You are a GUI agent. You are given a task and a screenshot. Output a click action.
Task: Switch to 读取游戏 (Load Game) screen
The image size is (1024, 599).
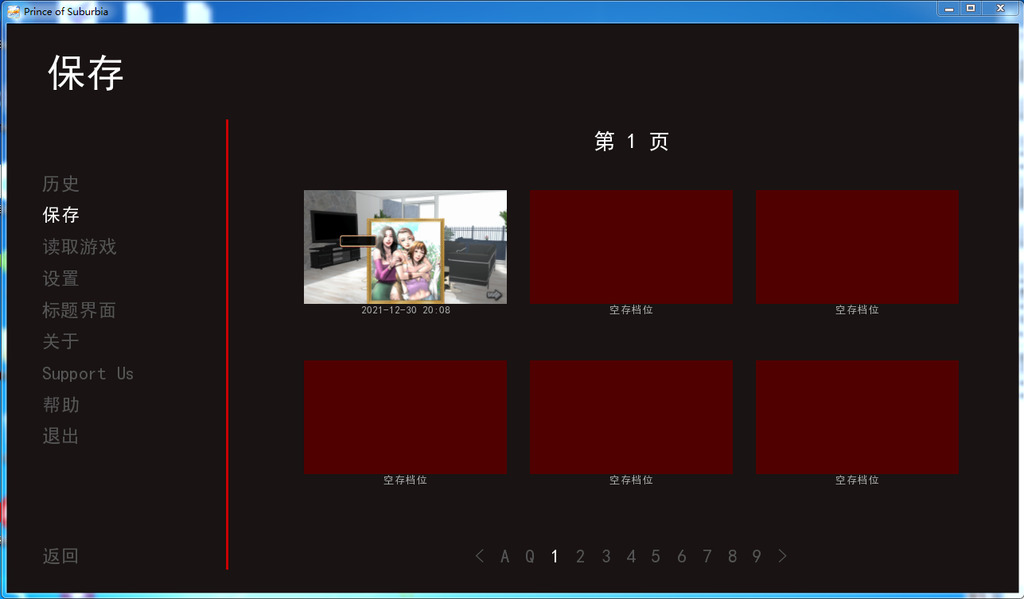(x=79, y=247)
